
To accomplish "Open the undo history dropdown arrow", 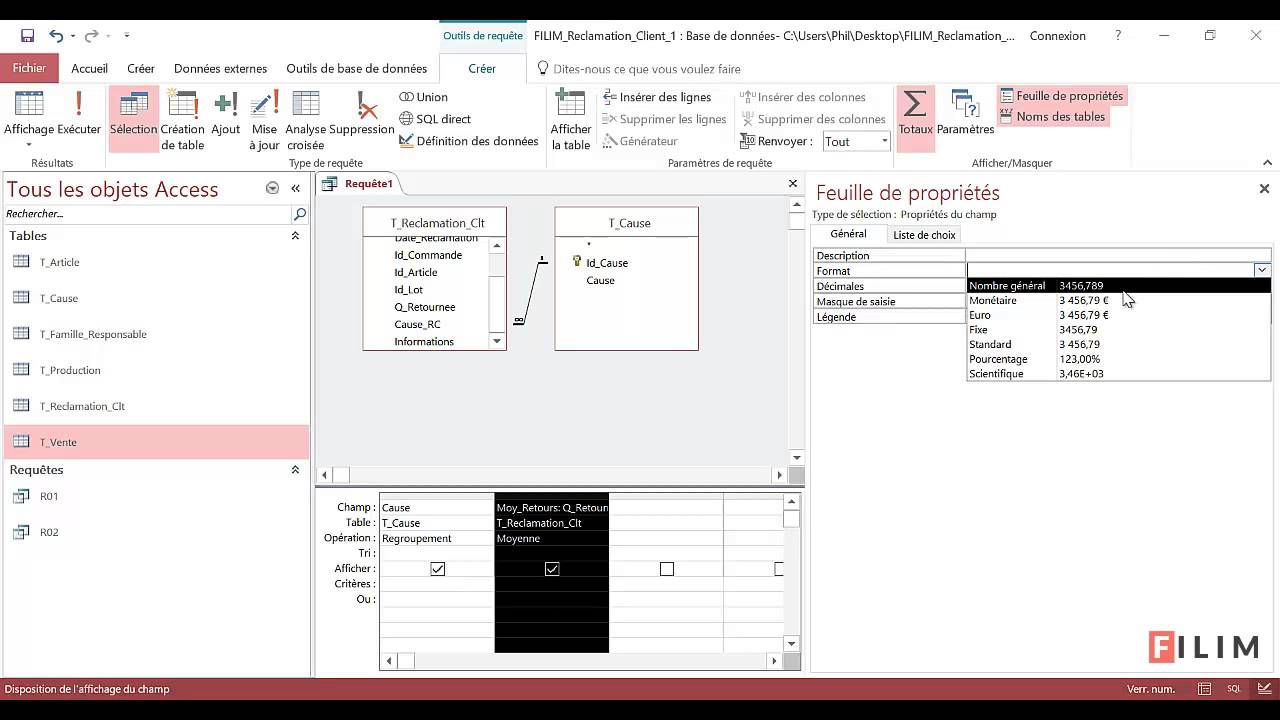I will coord(73,36).
